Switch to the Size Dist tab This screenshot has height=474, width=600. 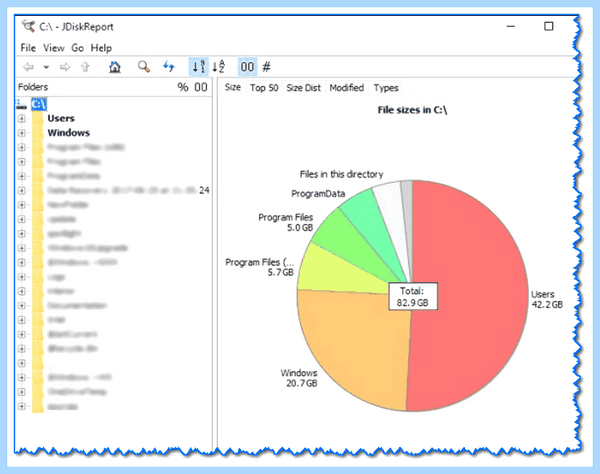[303, 88]
